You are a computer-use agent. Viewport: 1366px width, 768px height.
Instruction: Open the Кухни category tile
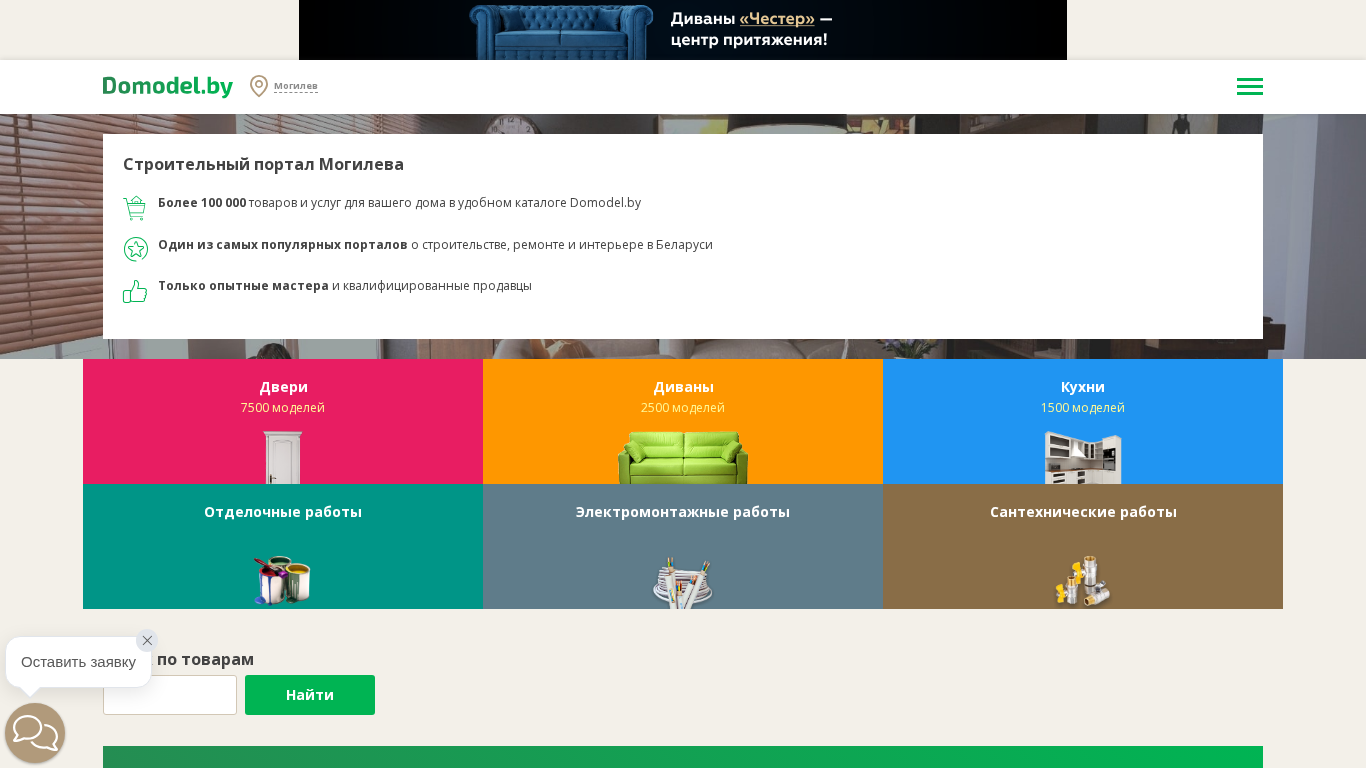pos(1083,421)
